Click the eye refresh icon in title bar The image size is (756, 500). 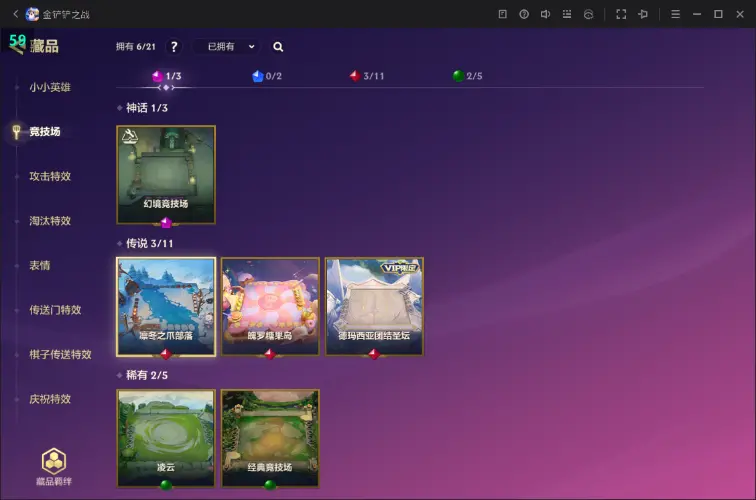(x=588, y=14)
